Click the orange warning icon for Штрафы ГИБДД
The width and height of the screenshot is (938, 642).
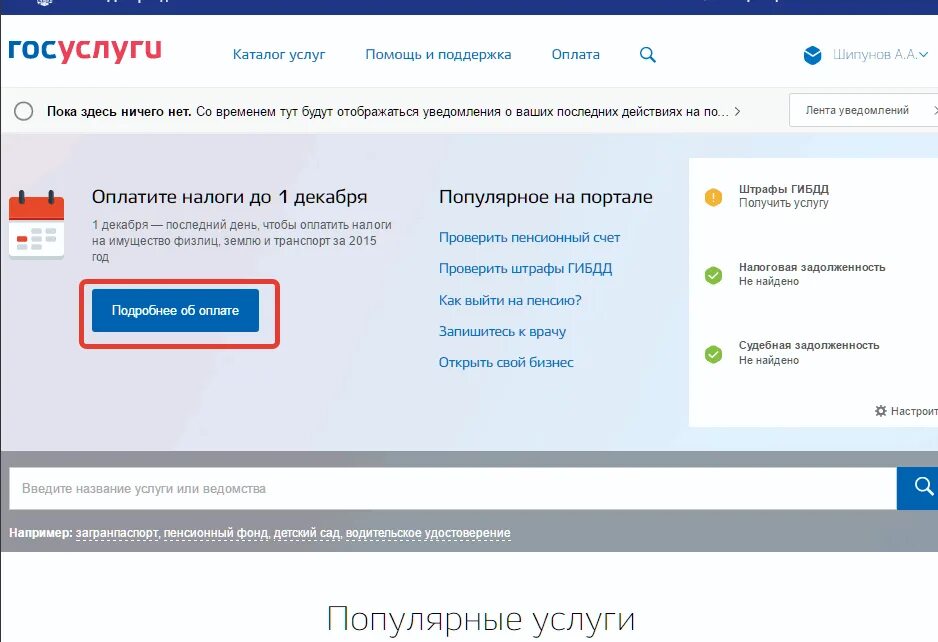713,197
